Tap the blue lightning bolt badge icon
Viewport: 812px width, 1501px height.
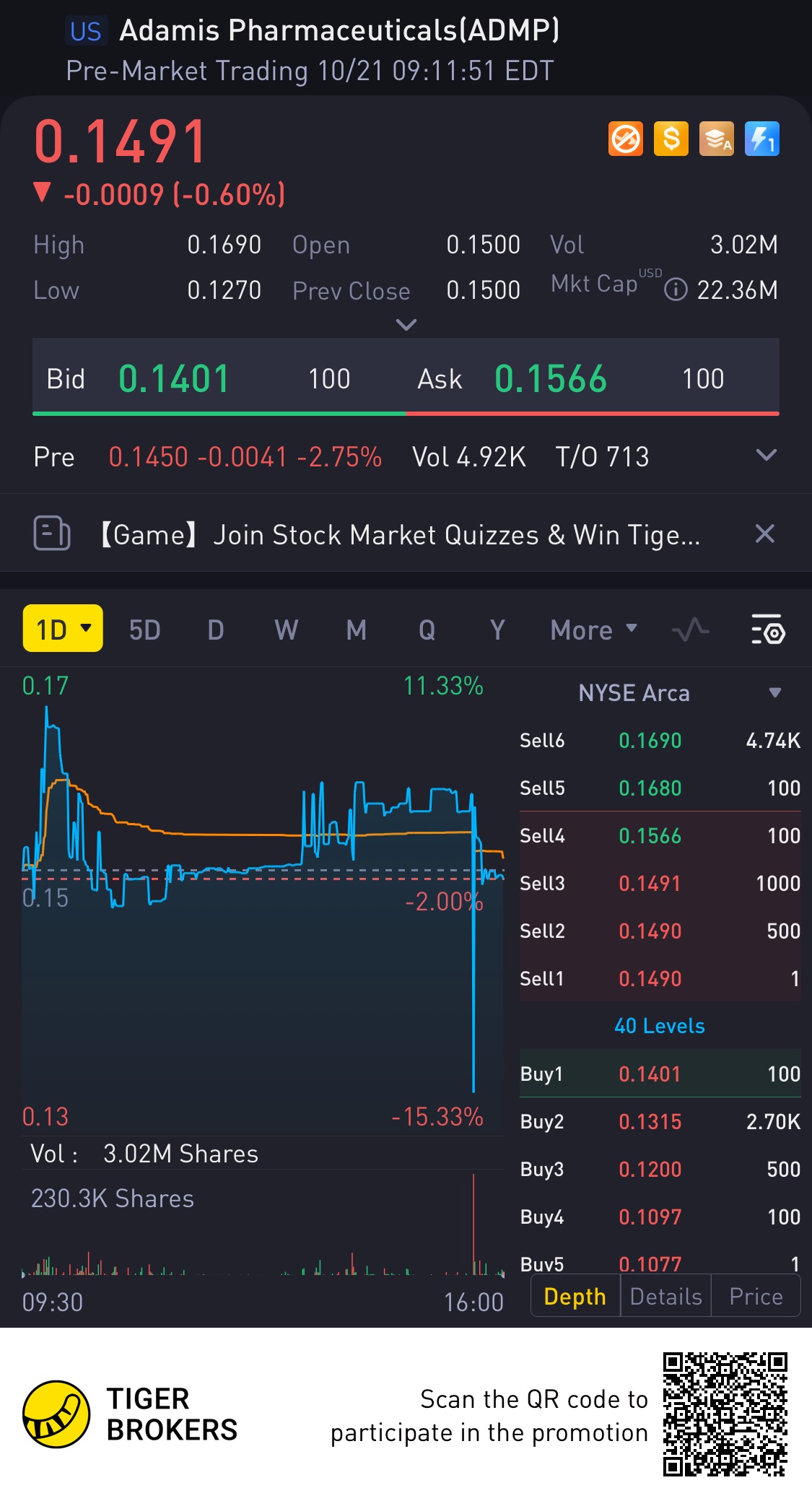click(x=761, y=139)
